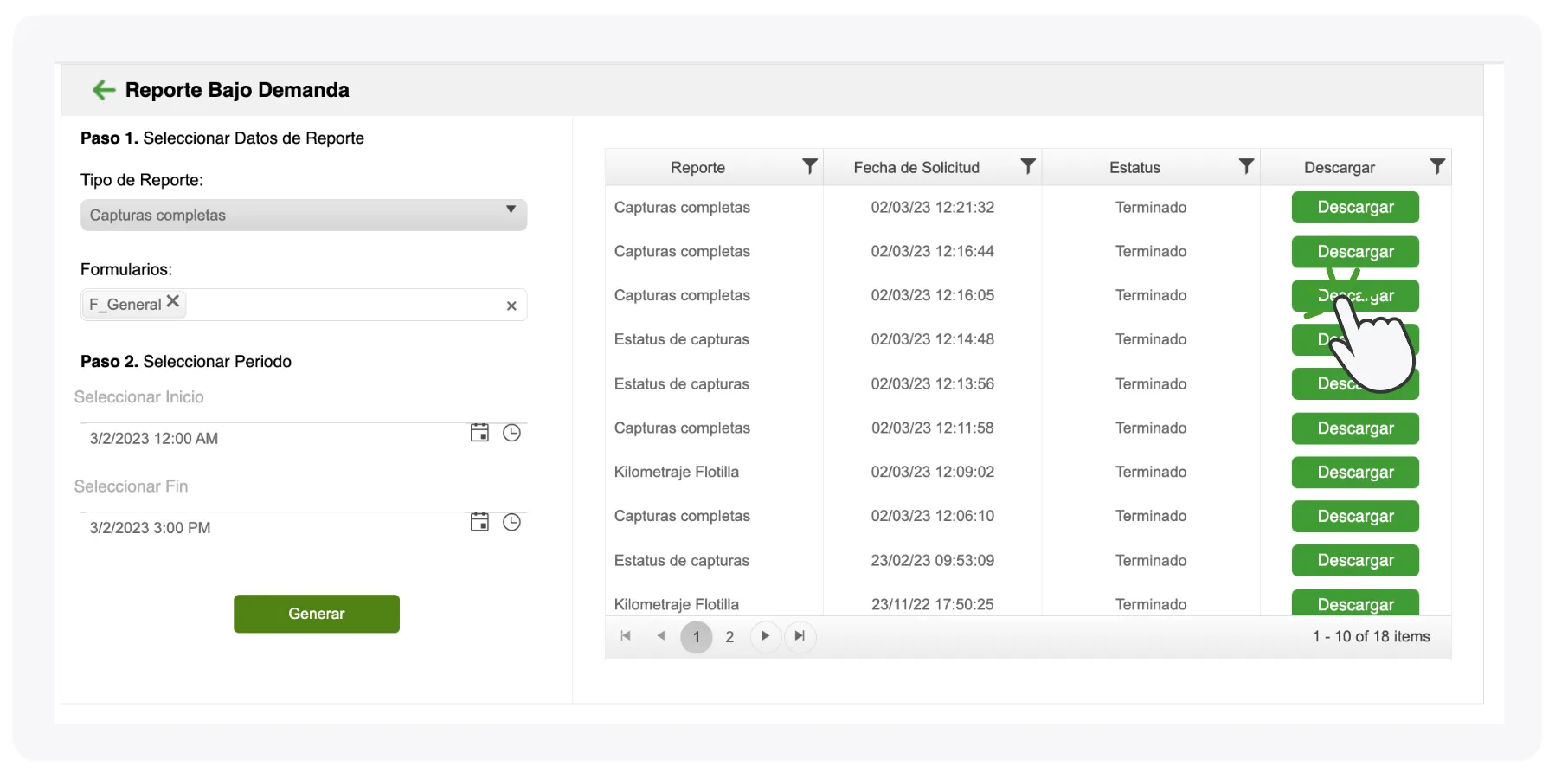This screenshot has width=1568, height=779.
Task: Download the 12:11:58 Capturas completas report
Action: (x=1355, y=428)
